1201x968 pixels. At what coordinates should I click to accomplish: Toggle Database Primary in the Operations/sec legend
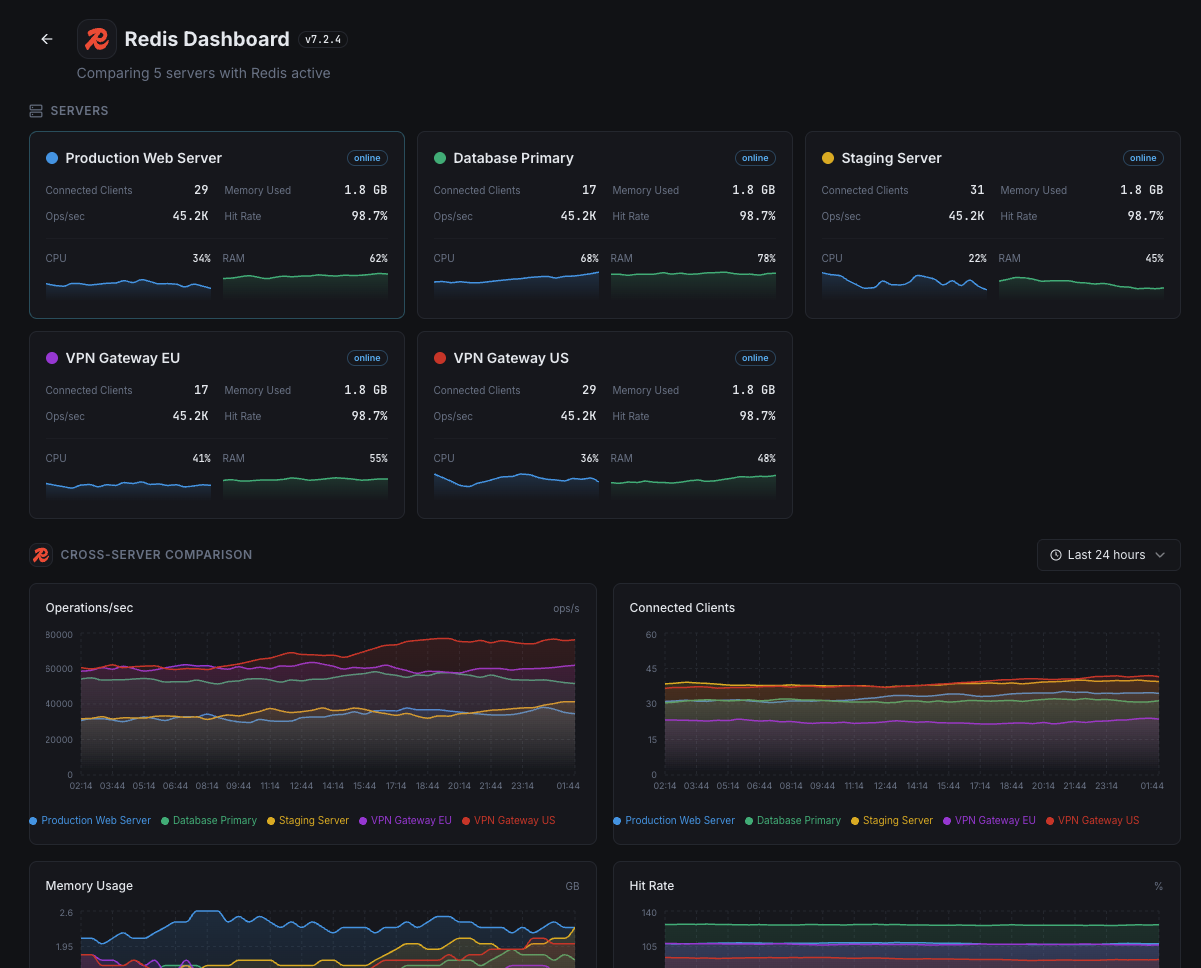coord(208,820)
